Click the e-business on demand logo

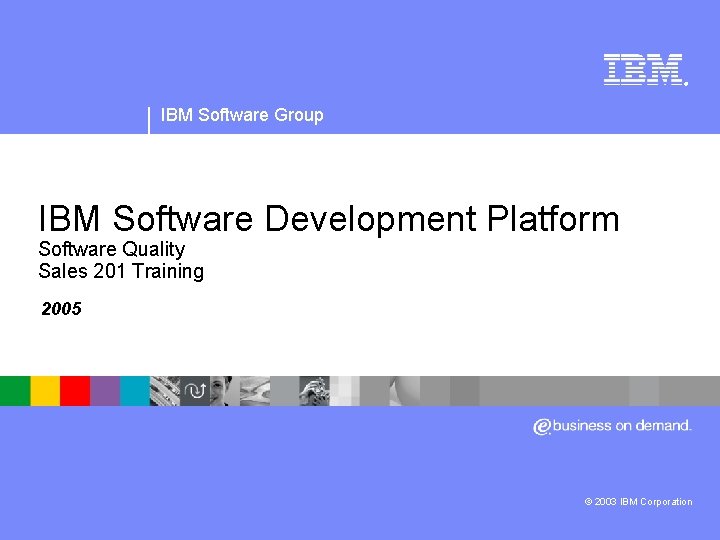click(612, 426)
